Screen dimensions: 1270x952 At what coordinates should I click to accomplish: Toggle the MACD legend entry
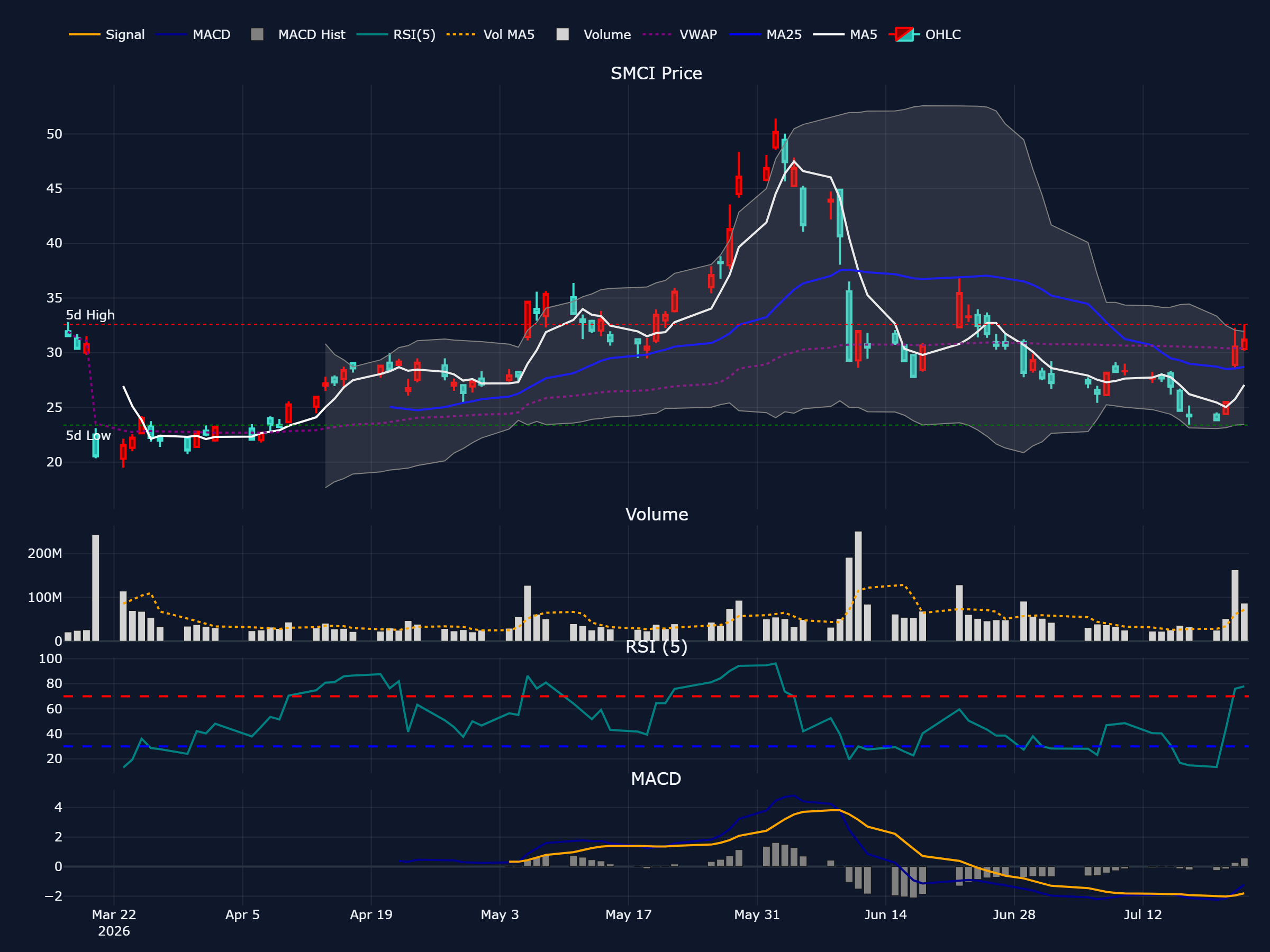193,34
